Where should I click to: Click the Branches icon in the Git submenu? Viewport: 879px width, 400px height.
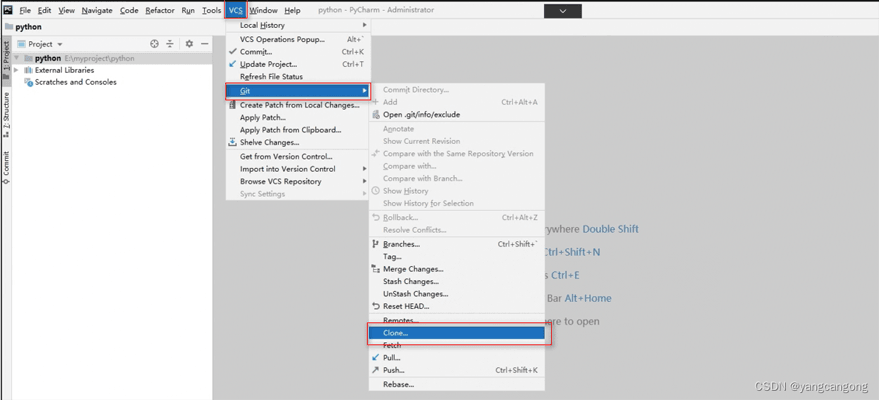pos(376,244)
